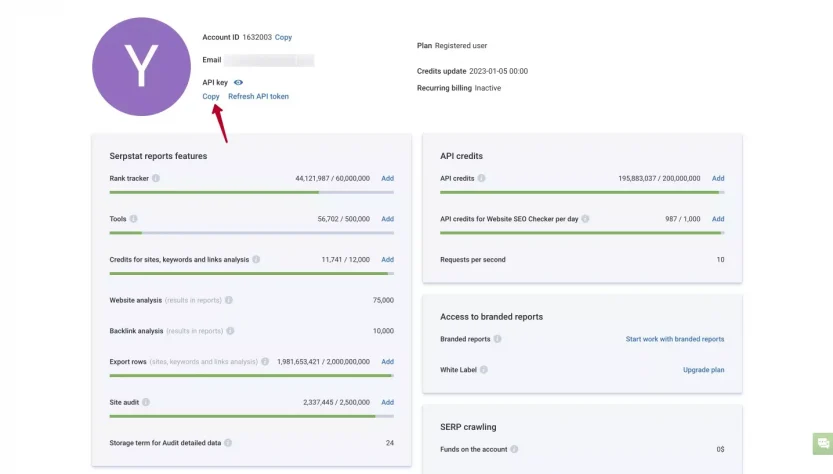The height and width of the screenshot is (474, 833).
Task: Add API credits for Website SEO Checker
Action: (718, 219)
